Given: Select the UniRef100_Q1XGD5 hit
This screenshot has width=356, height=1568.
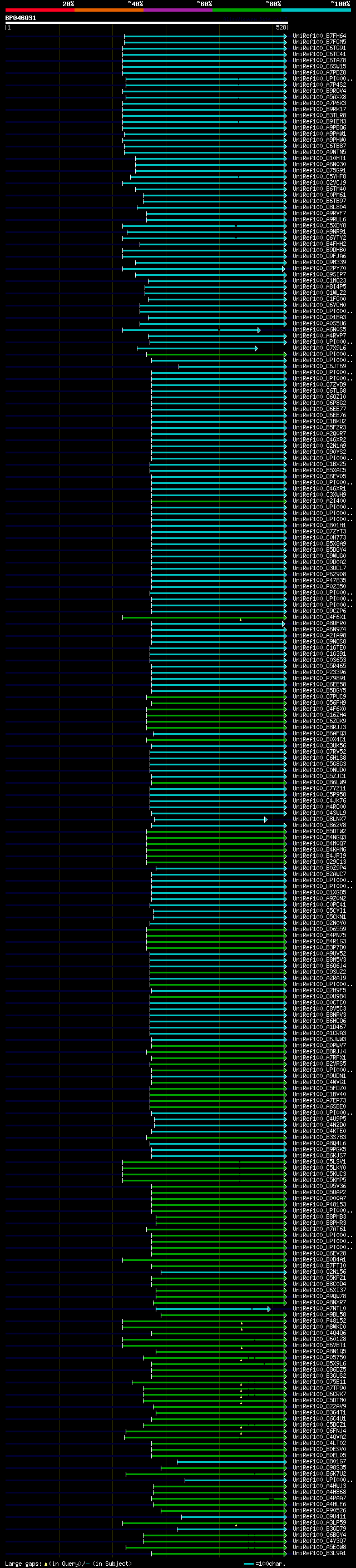Looking at the screenshot, I should click(319, 893).
